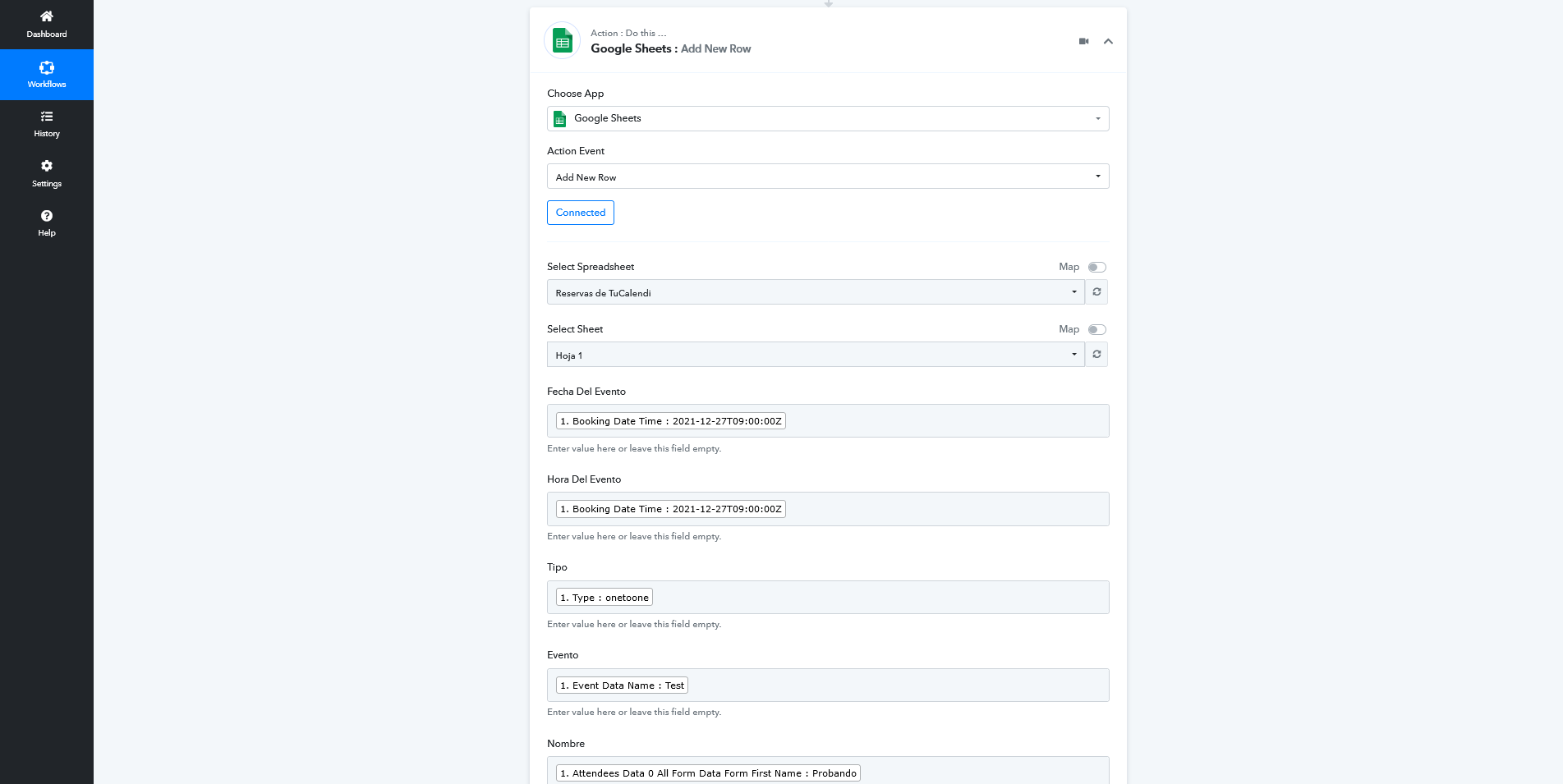Refresh the sheet list
1563x784 pixels.
coord(1096,355)
